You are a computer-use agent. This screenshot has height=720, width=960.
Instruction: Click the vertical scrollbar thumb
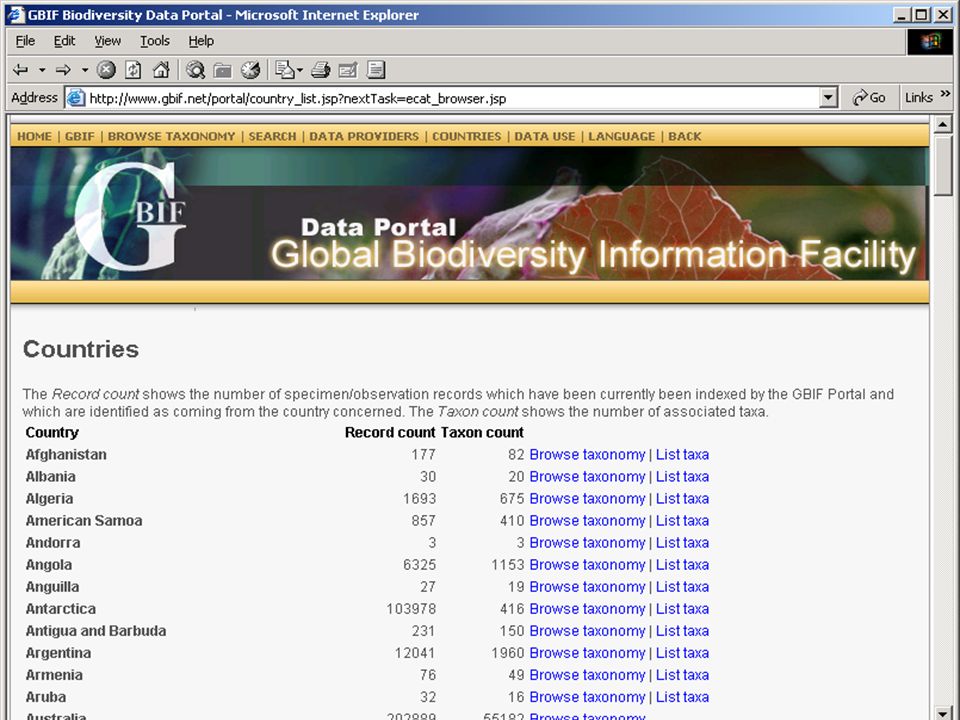point(943,165)
